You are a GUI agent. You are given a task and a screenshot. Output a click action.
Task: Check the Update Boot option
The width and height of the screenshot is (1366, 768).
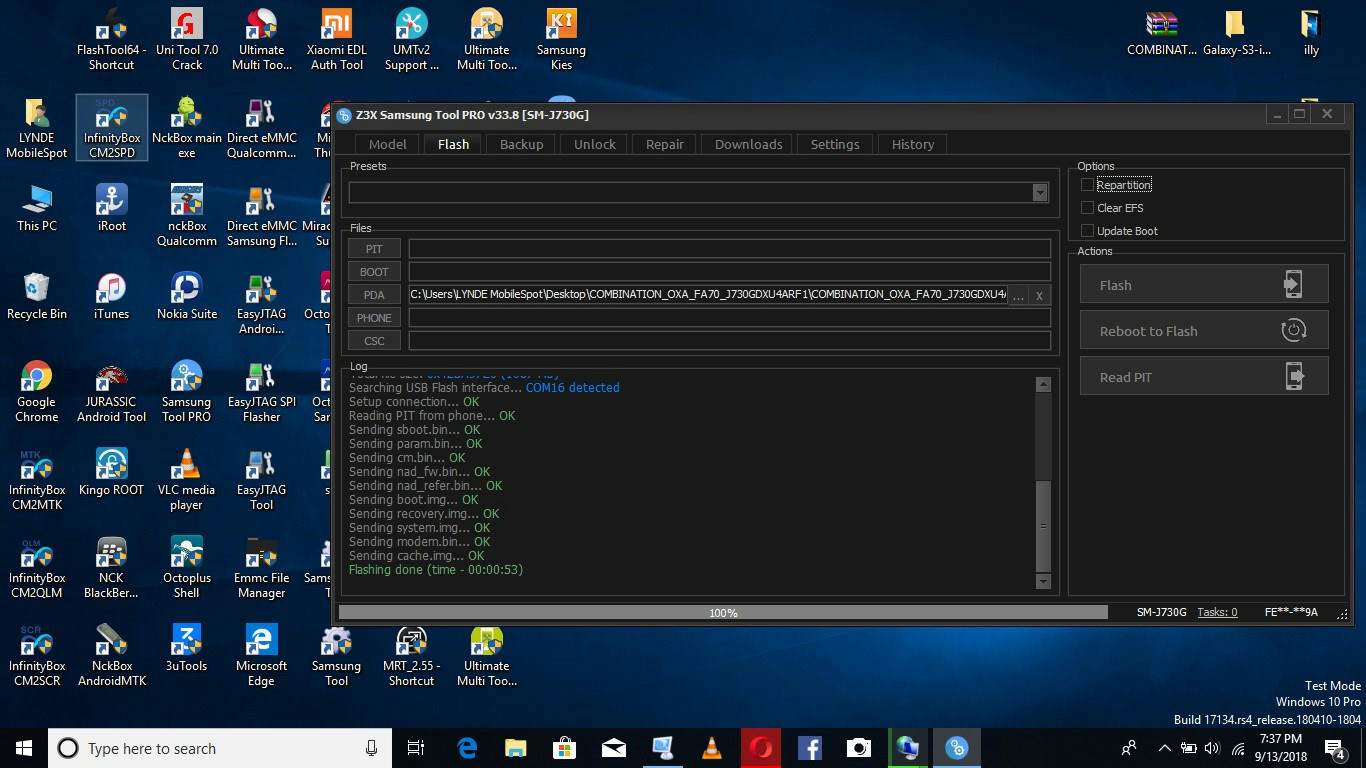pyautogui.click(x=1087, y=231)
